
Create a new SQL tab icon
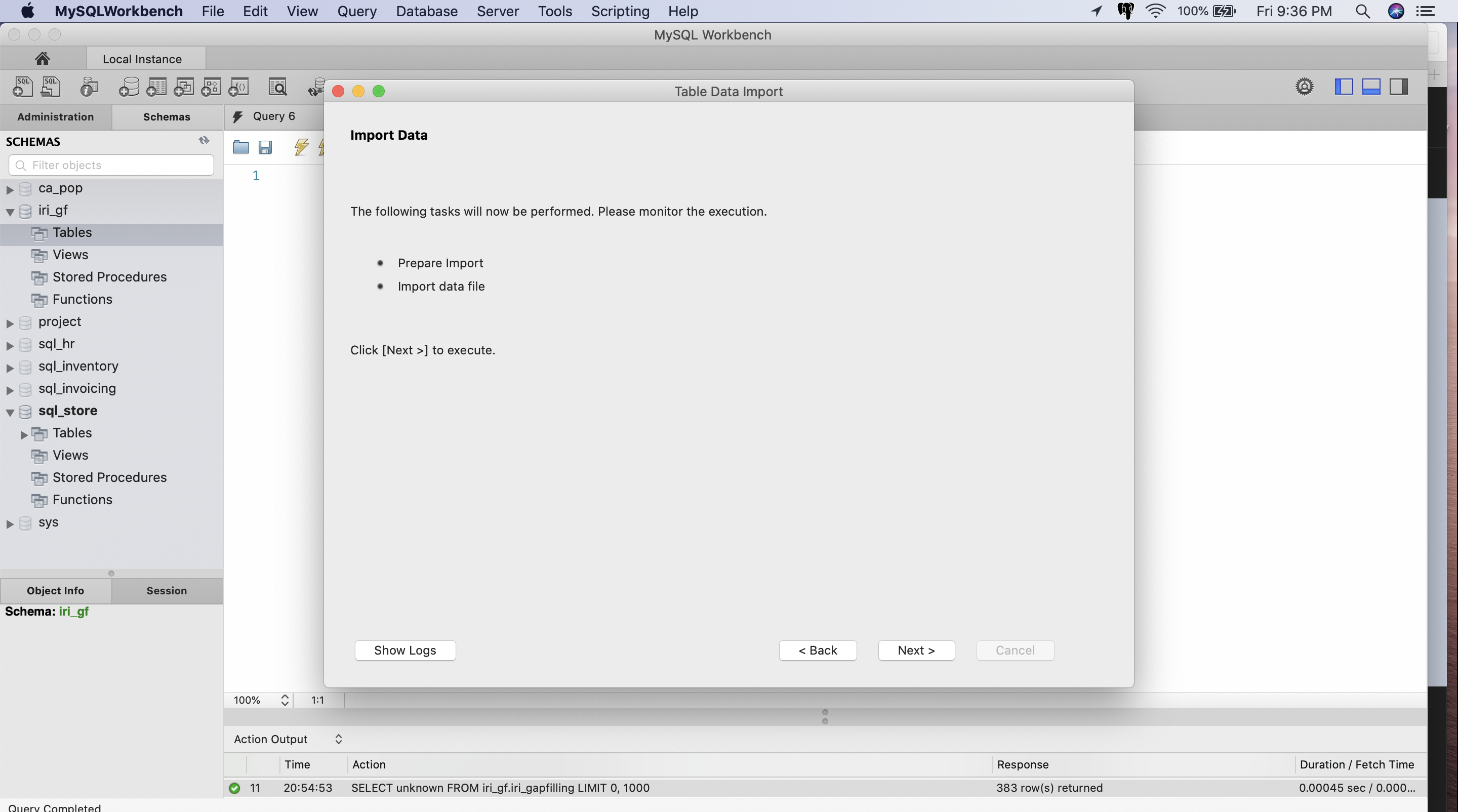coord(23,87)
